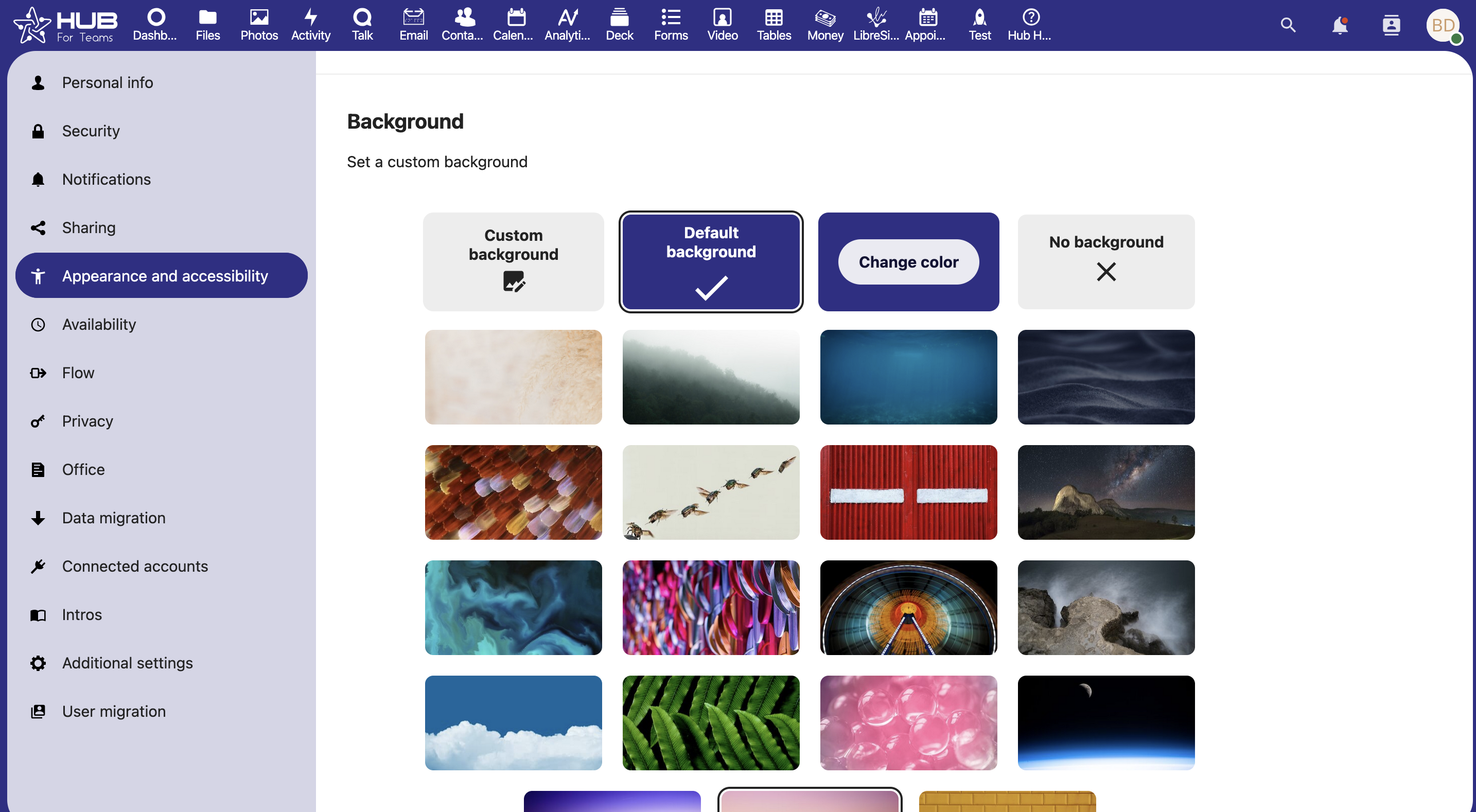Click the search magnifier icon
1476x812 pixels.
[1288, 25]
